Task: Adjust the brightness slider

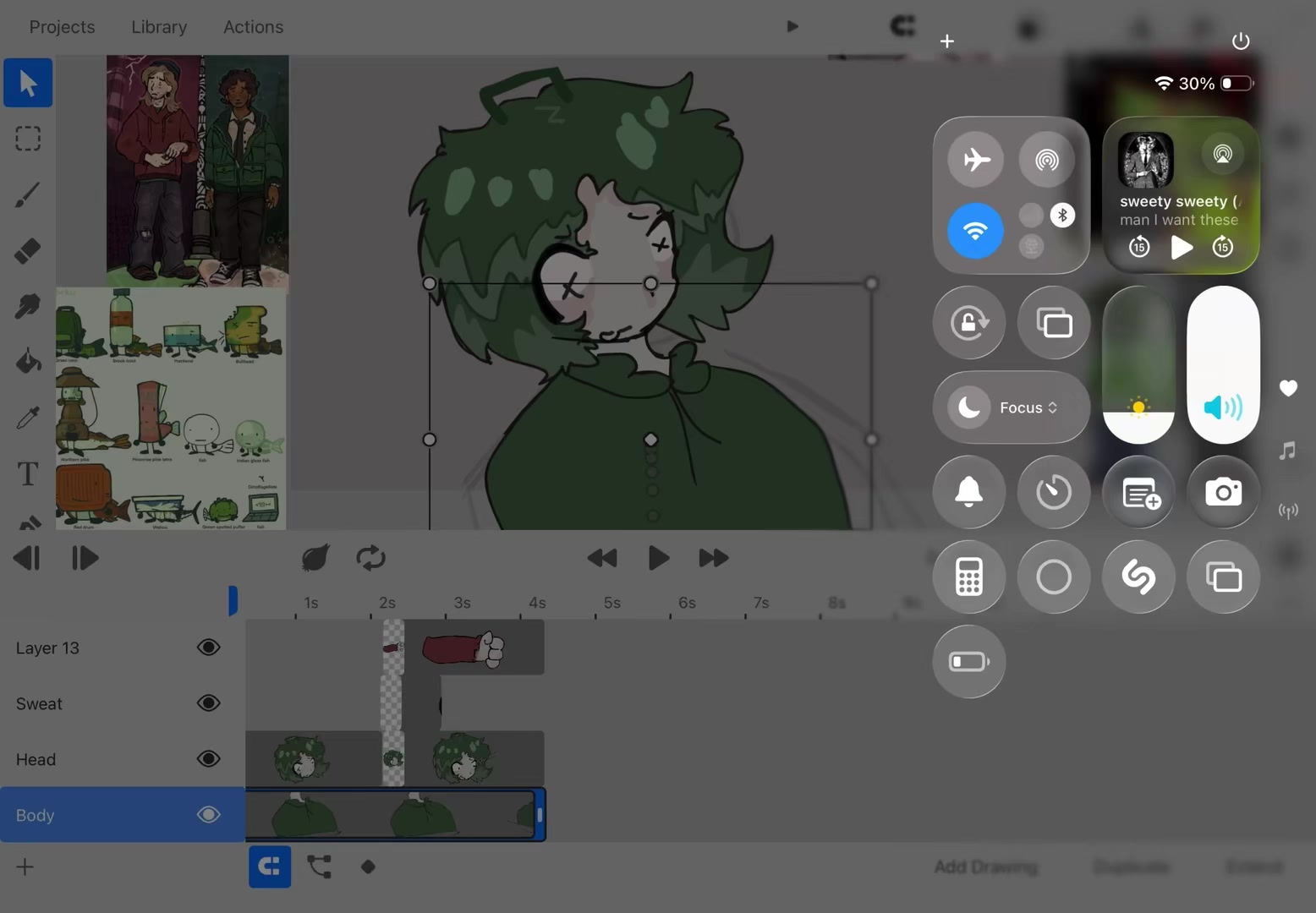Action: [x=1138, y=364]
